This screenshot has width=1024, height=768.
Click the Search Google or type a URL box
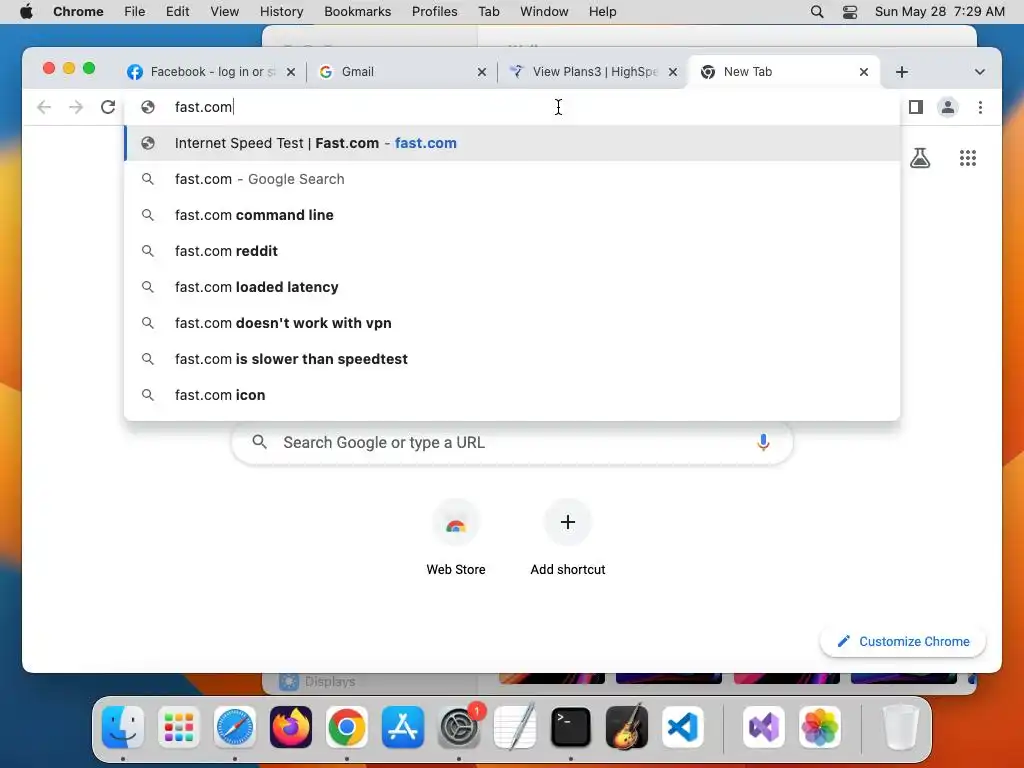tap(512, 442)
